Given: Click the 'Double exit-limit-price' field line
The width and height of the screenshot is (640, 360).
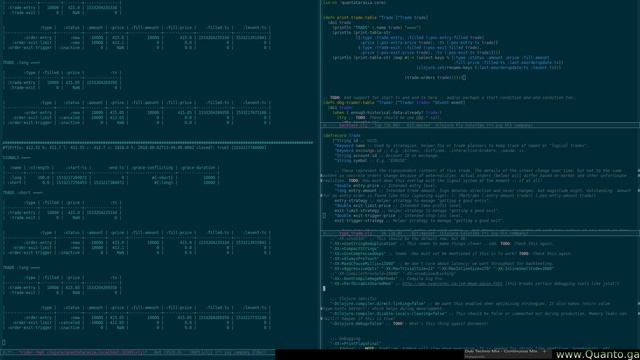Looking at the screenshot, I should (x=398, y=206).
